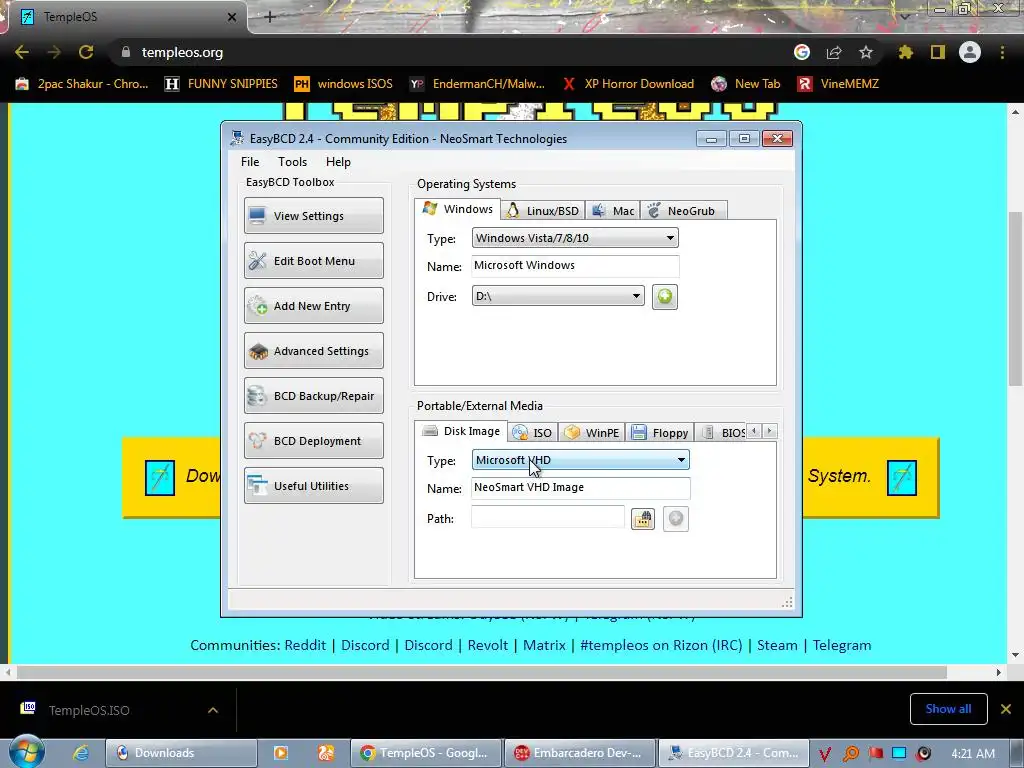Viewport: 1024px width, 768px height.
Task: Select the WinPE tab
Action: (x=592, y=432)
